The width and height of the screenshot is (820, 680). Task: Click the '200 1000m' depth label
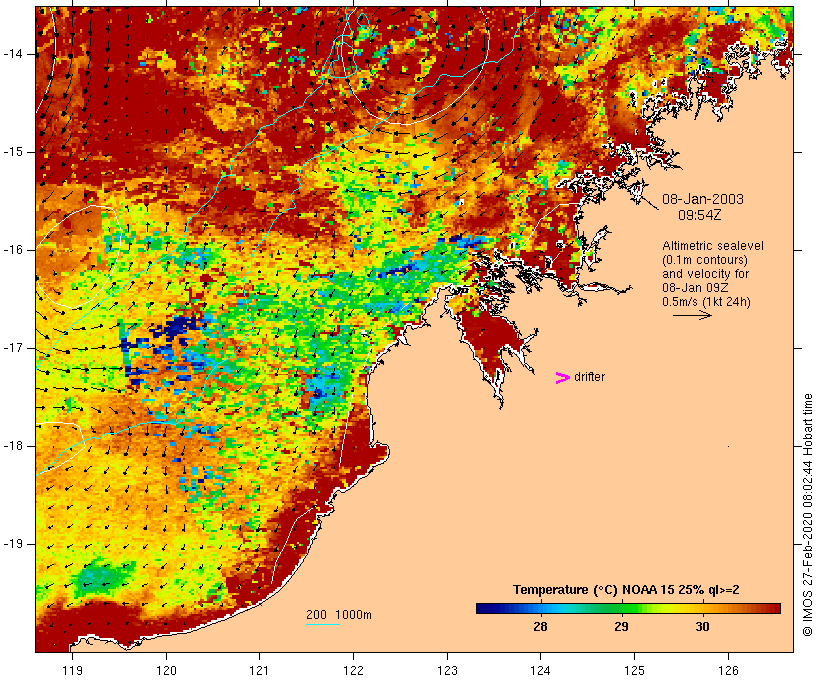[339, 615]
